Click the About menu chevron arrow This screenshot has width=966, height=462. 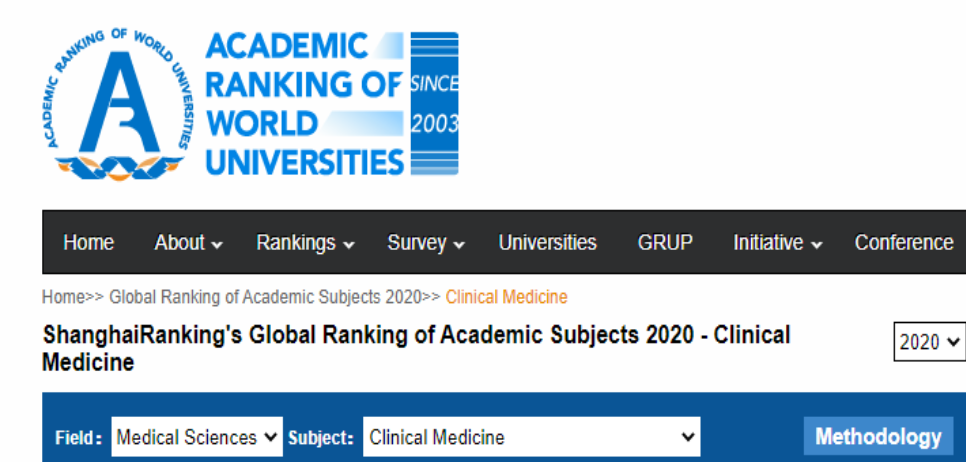[217, 245]
